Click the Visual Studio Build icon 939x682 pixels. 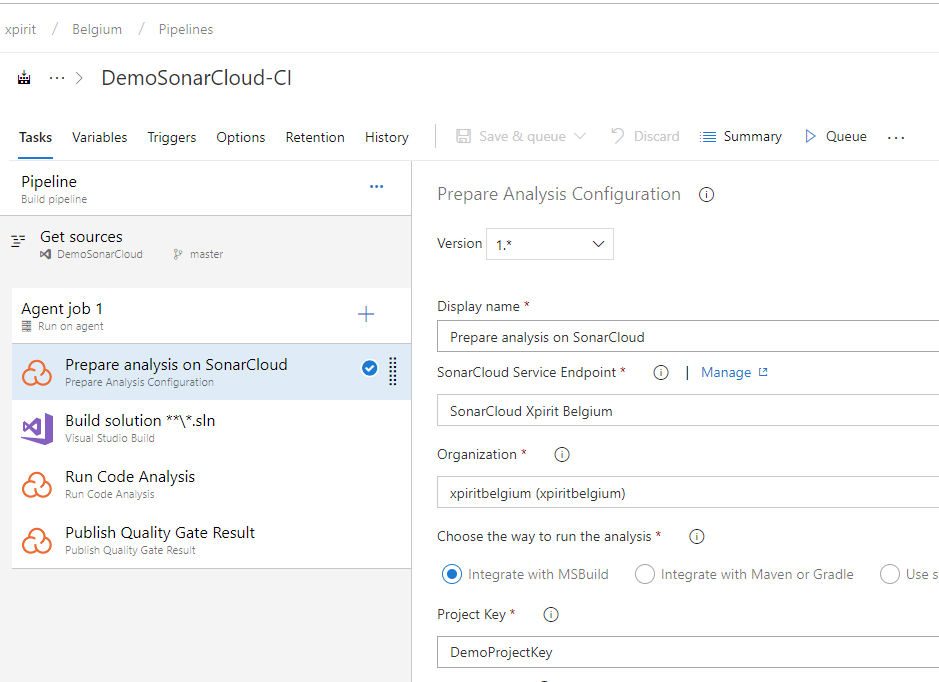click(x=38, y=427)
